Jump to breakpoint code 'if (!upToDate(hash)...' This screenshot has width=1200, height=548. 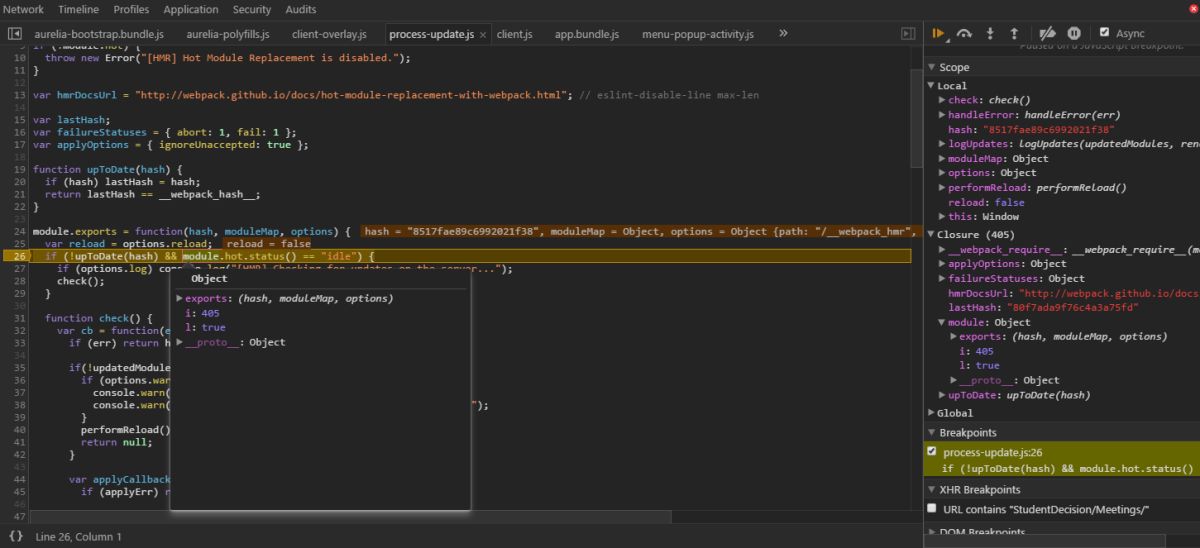coord(1067,468)
